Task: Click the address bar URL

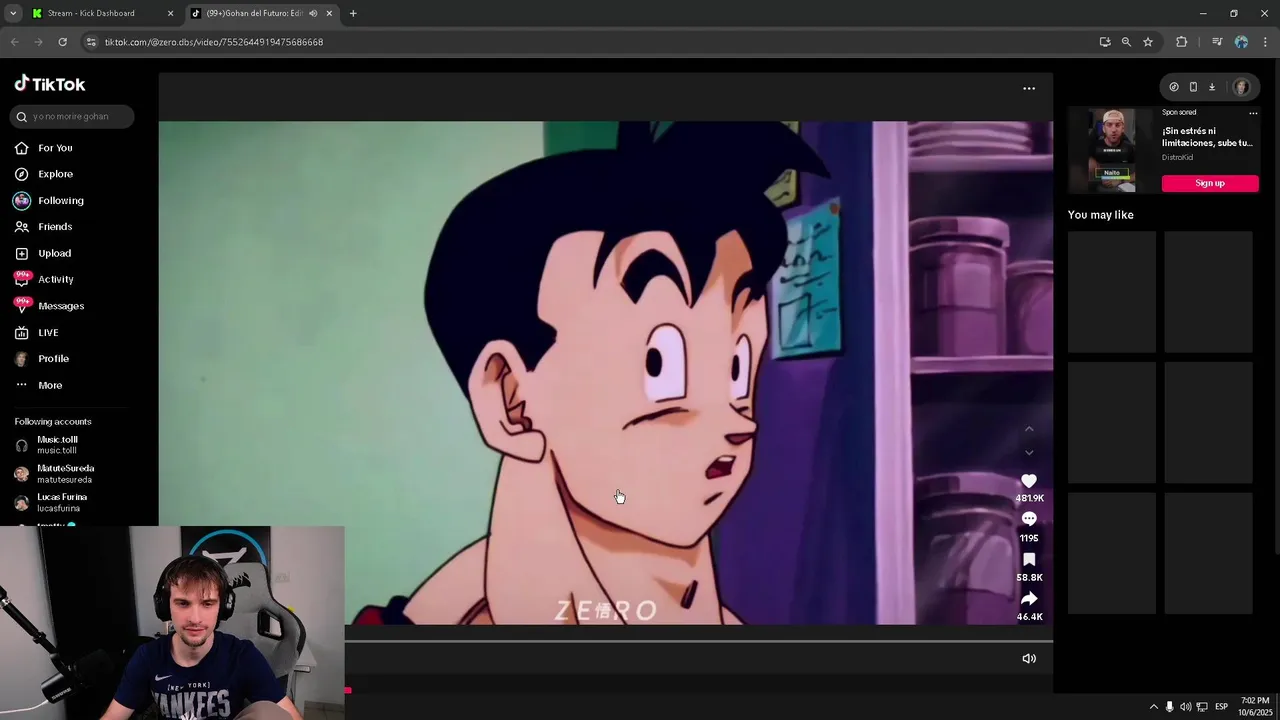Action: 214,42
